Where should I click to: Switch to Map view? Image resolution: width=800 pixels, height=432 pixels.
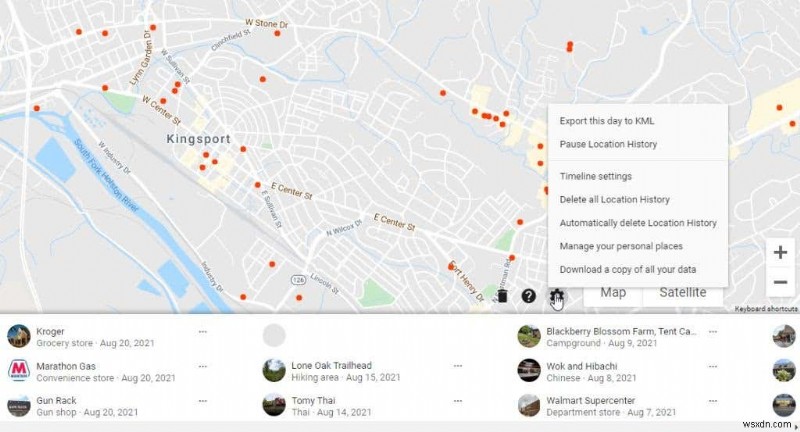[613, 293]
